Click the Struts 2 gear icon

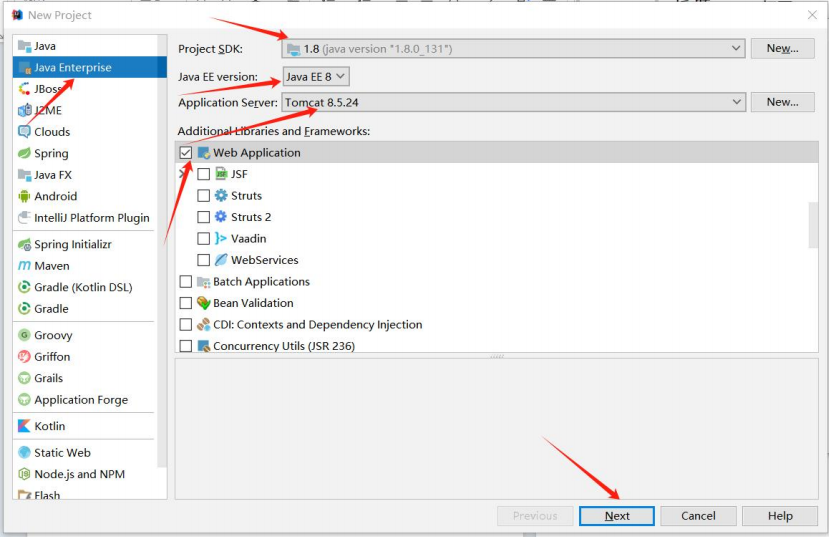click(221, 217)
